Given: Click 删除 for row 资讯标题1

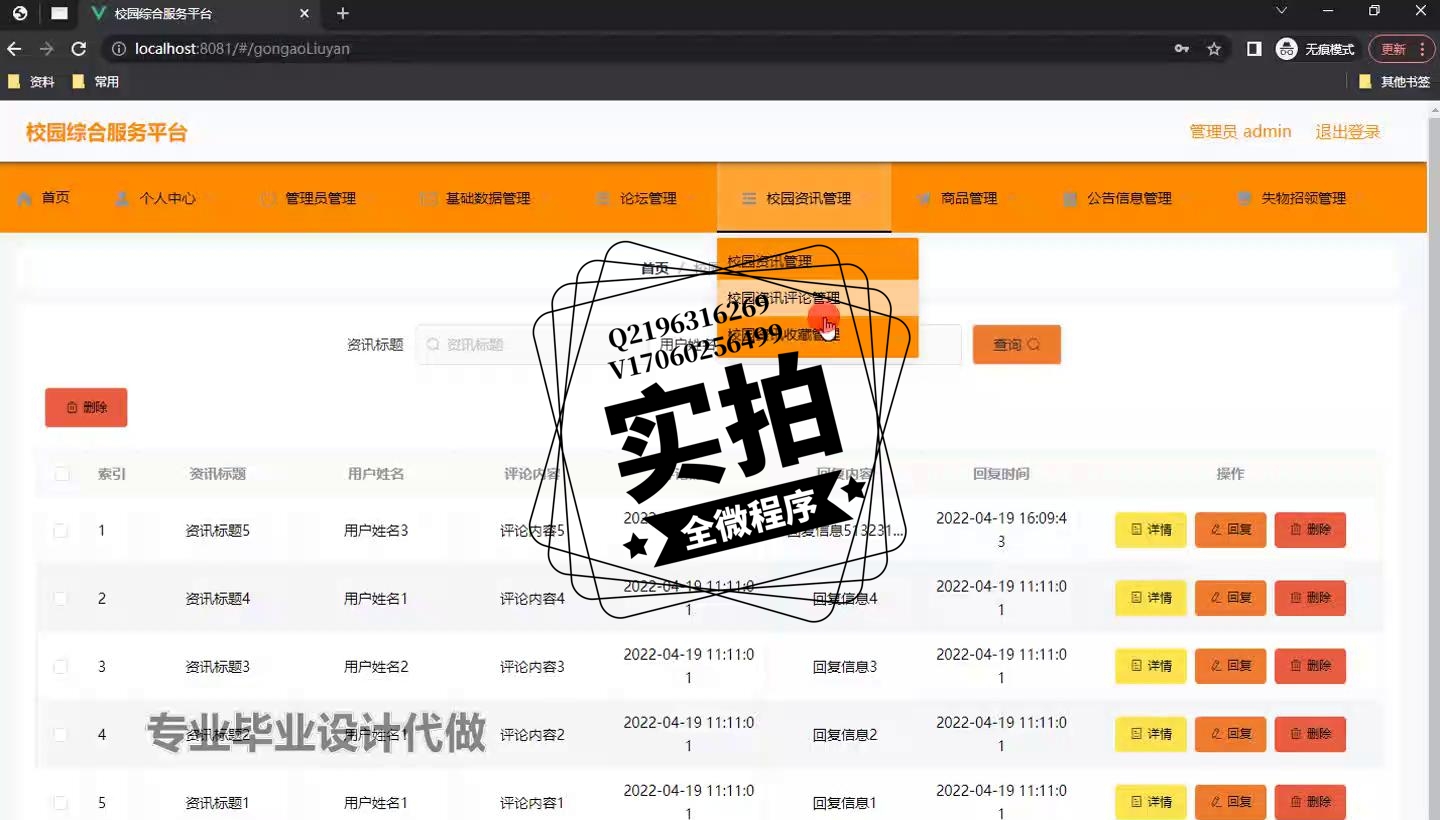Looking at the screenshot, I should (1310, 802).
